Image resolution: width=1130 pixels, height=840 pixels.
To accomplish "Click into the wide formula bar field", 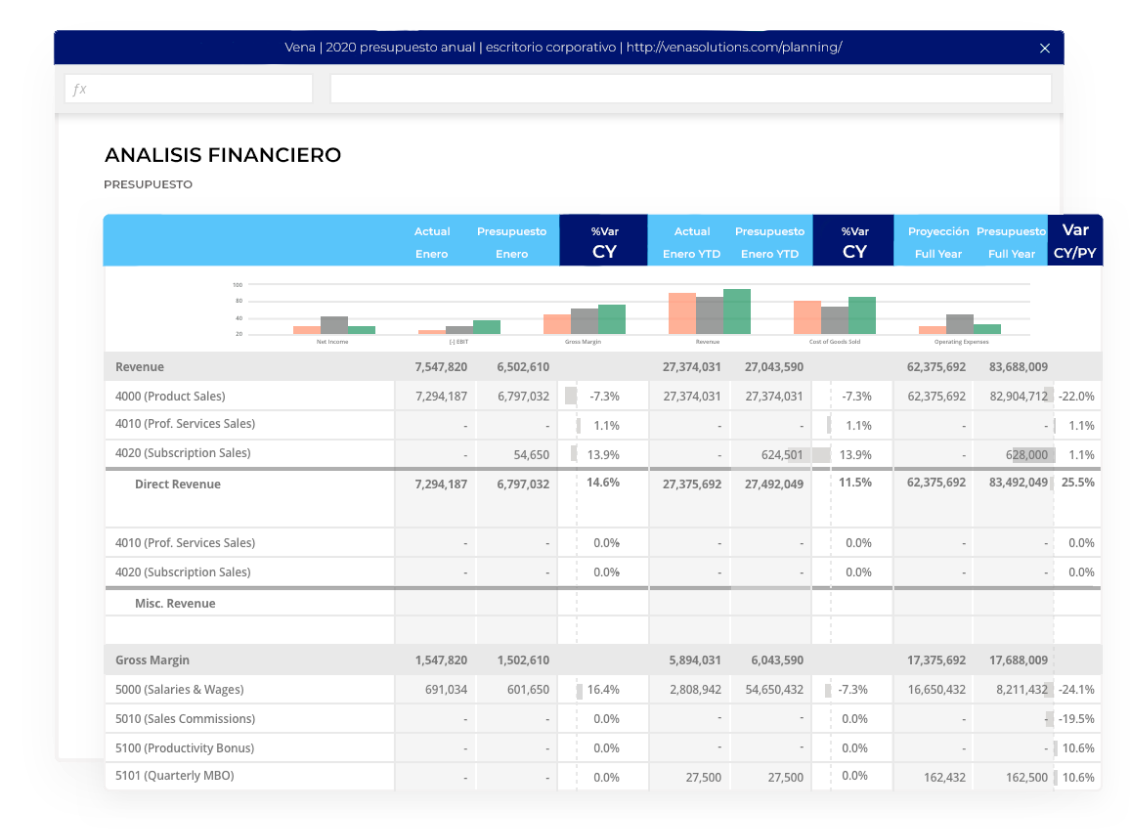I will [x=690, y=89].
